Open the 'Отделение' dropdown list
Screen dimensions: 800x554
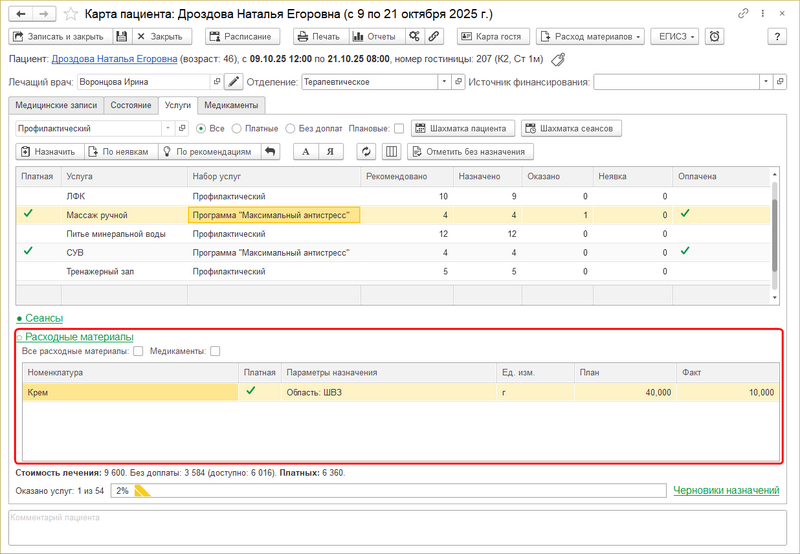(x=446, y=82)
